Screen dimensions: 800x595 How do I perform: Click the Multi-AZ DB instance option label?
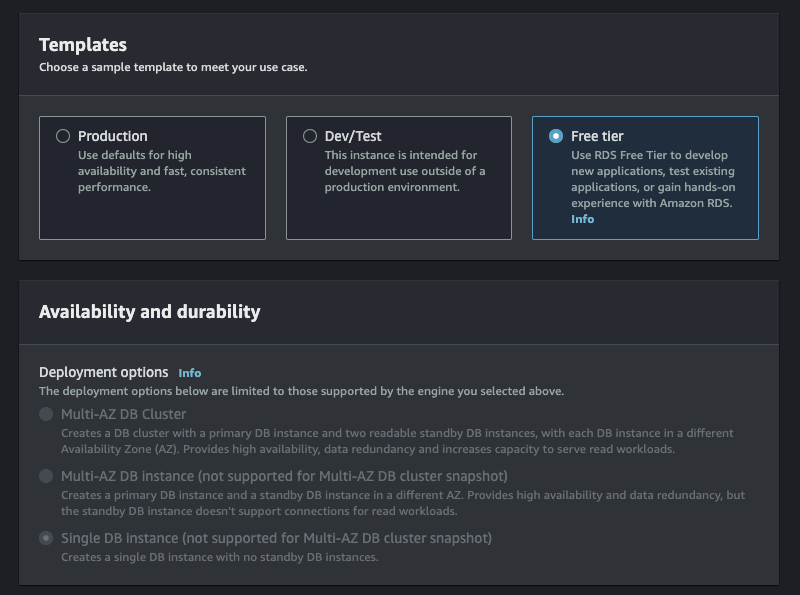point(284,476)
